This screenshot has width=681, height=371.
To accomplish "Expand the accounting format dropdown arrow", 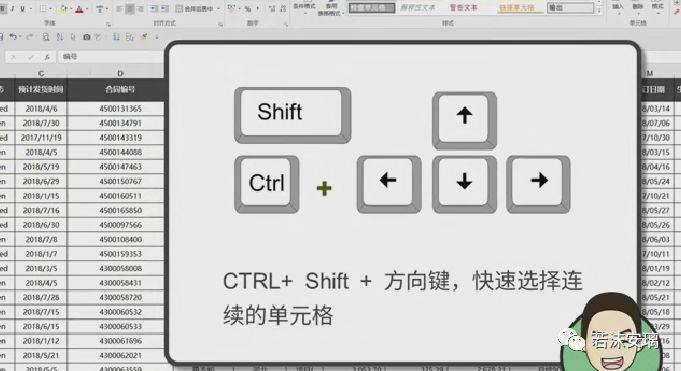I will click(239, 9).
